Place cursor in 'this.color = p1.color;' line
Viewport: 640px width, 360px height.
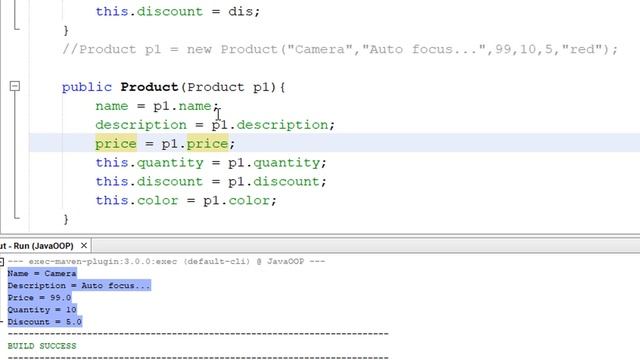click(x=186, y=200)
